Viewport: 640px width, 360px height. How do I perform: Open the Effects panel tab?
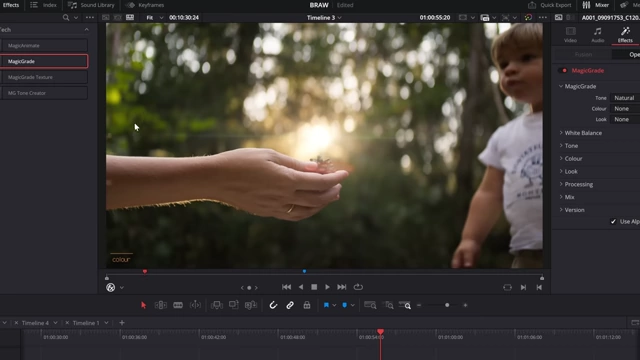click(11, 5)
